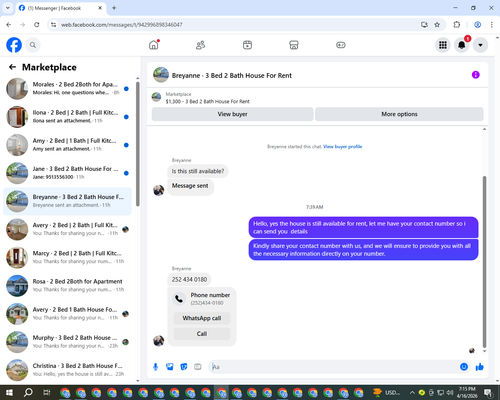Click the More options button
The image size is (500, 400).
pyautogui.click(x=399, y=114)
